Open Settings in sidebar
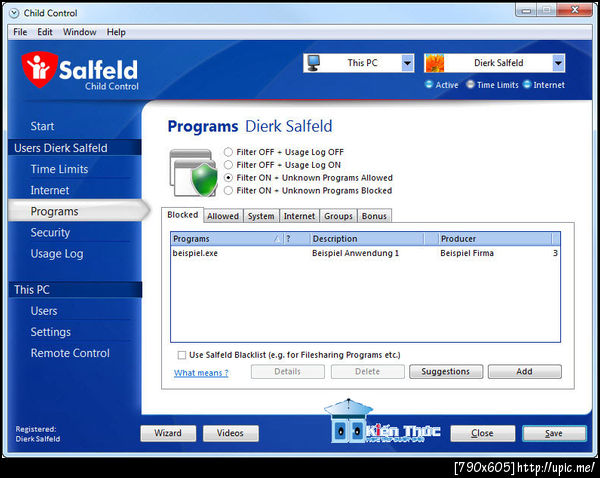This screenshot has width=600, height=478. [51, 332]
